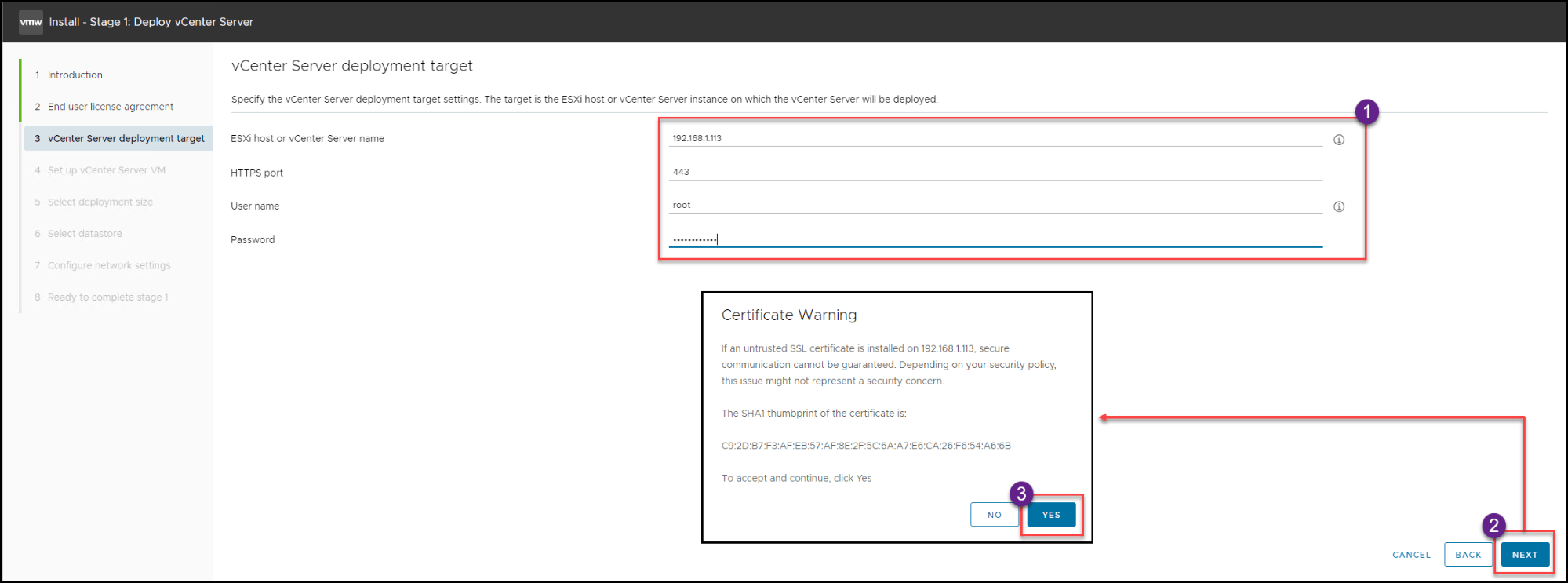The height and width of the screenshot is (583, 1568).
Task: Go to Introduction step
Action: pyautogui.click(x=75, y=75)
